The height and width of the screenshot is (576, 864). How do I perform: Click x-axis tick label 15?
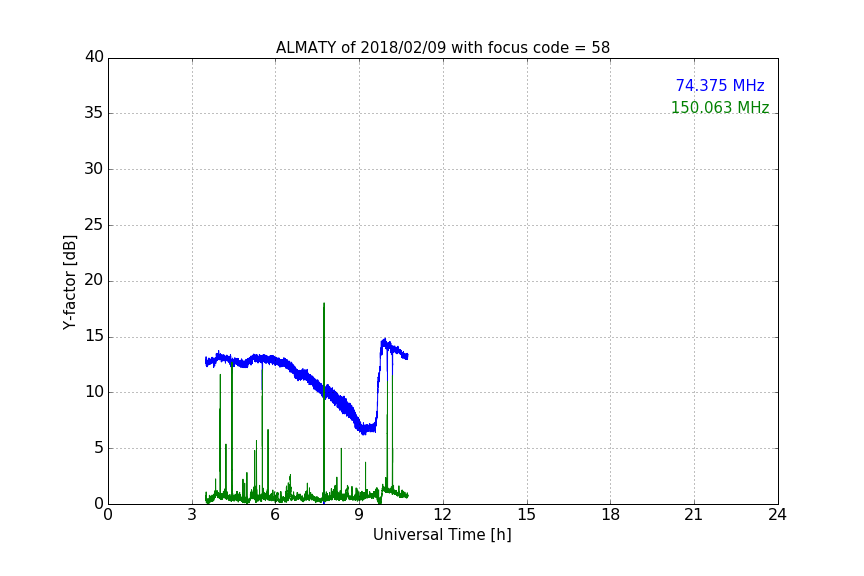(526, 515)
